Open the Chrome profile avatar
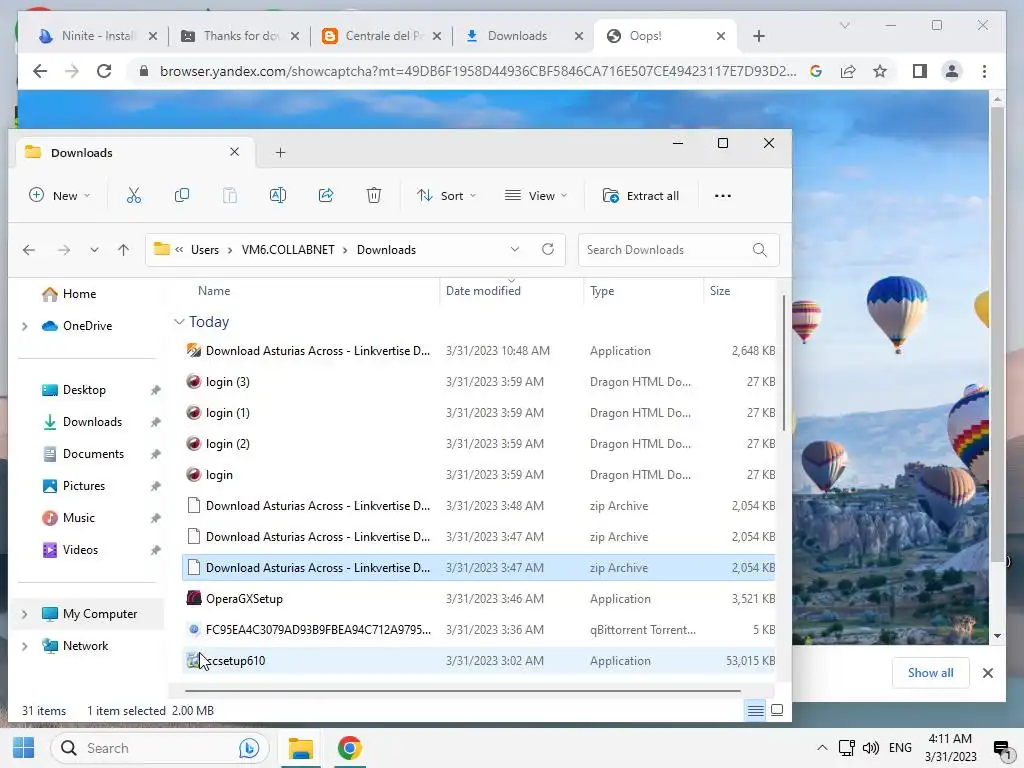Viewport: 1024px width, 768px height. [x=952, y=71]
